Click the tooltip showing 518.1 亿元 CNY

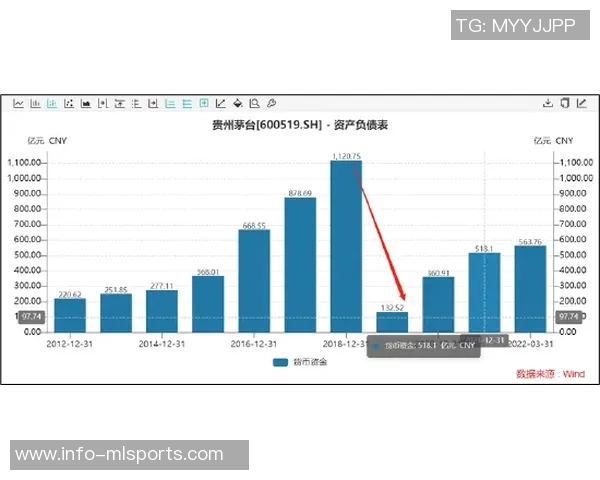click(424, 346)
